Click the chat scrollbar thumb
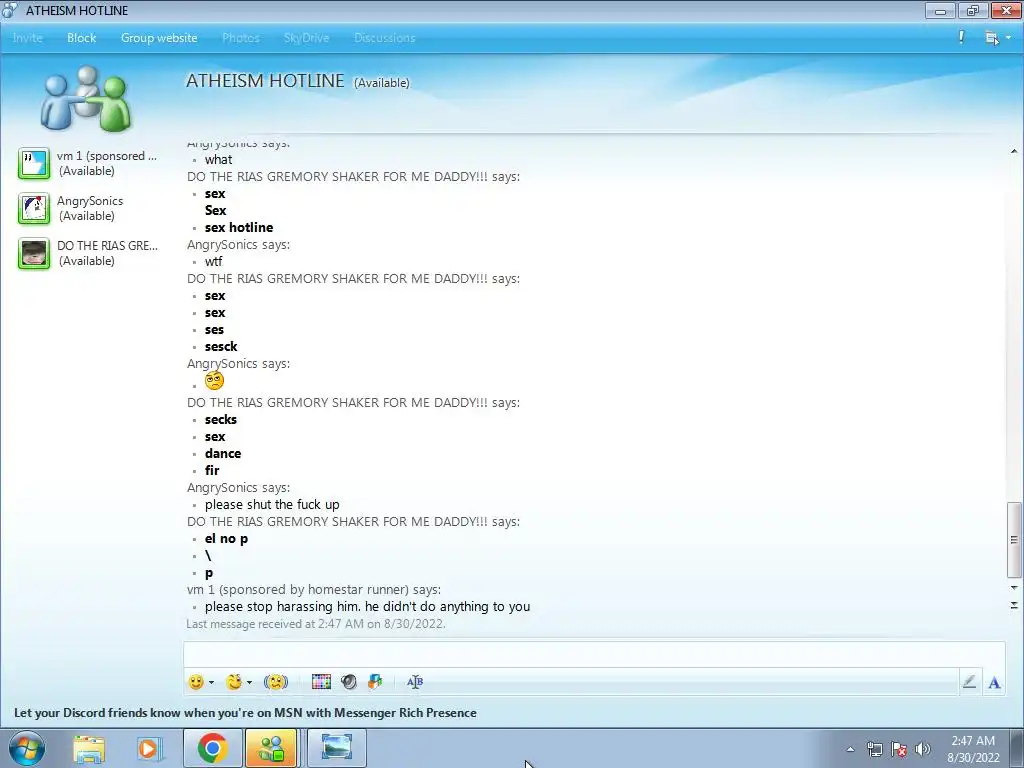 click(x=1014, y=539)
